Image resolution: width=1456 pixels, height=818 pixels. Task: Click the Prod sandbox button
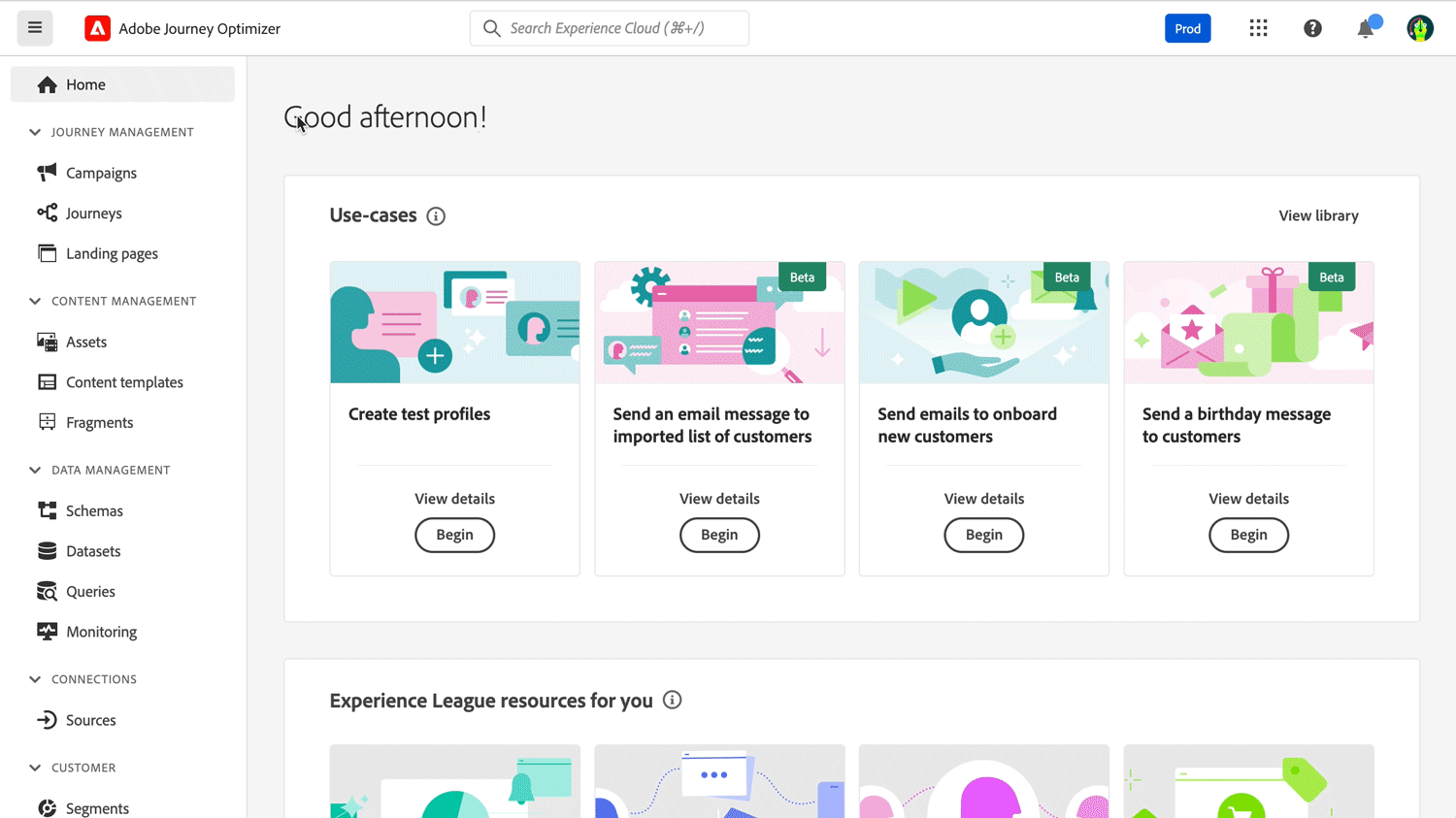pos(1187,28)
